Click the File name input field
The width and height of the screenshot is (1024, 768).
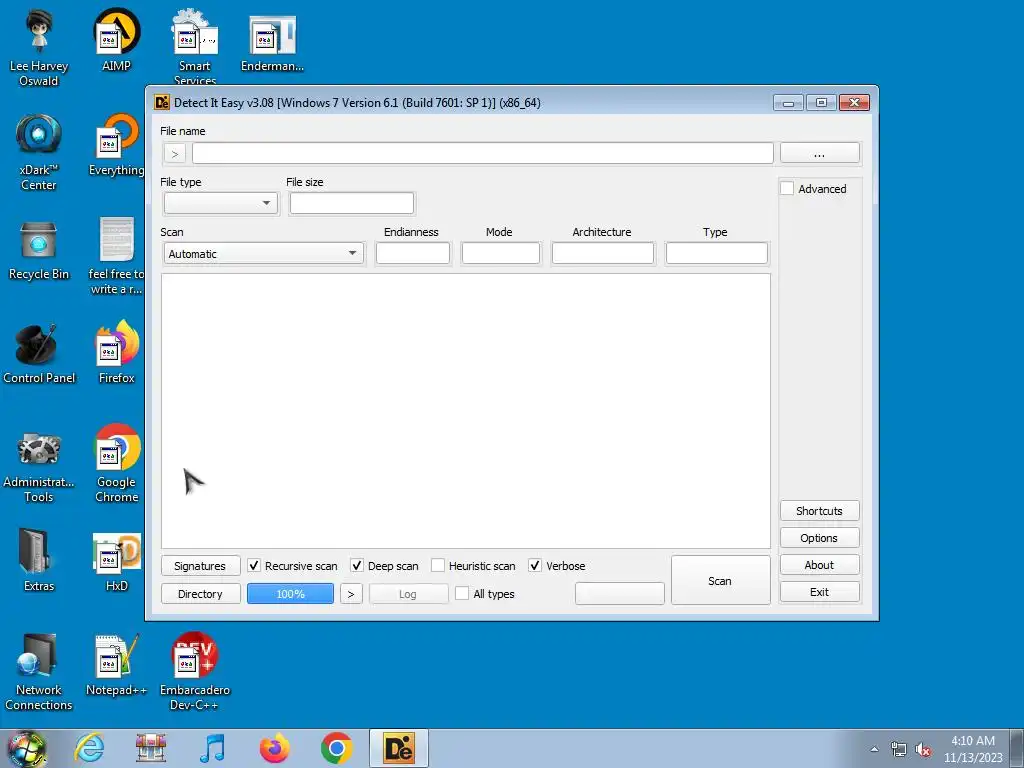coord(483,153)
